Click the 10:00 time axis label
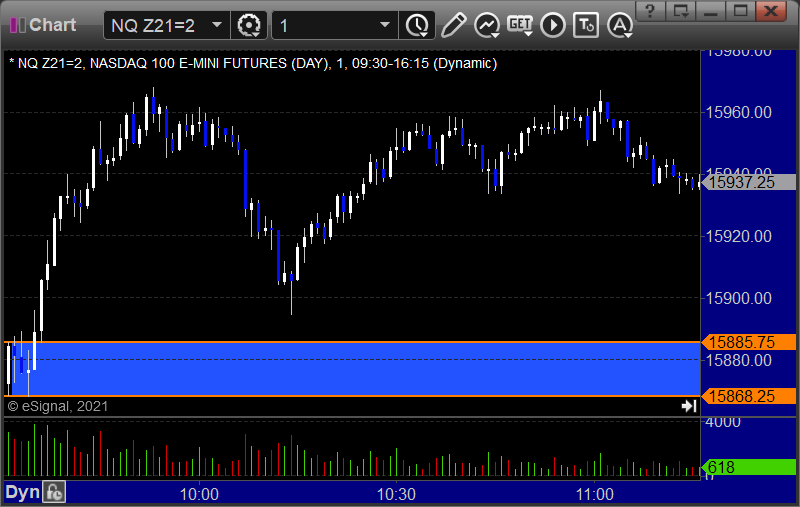 point(199,494)
